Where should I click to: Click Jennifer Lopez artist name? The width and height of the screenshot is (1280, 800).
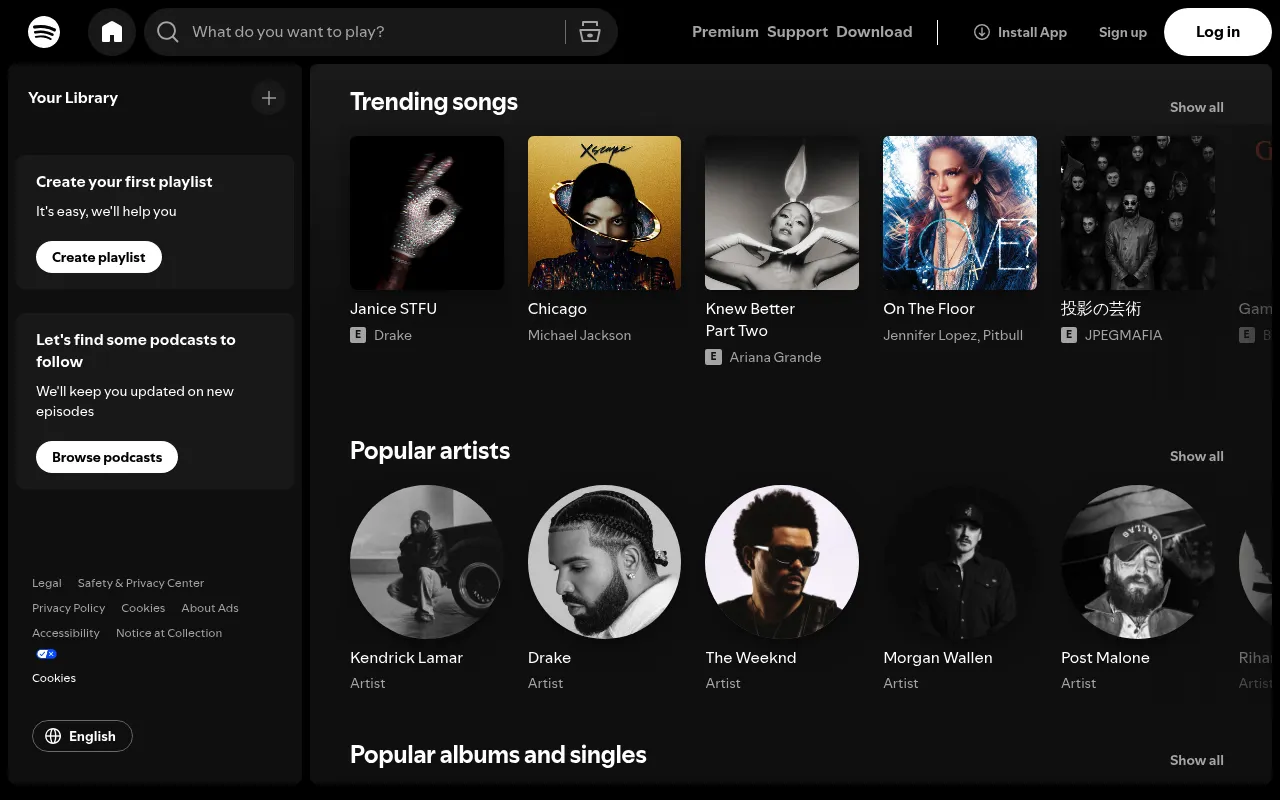pyautogui.click(x=929, y=335)
